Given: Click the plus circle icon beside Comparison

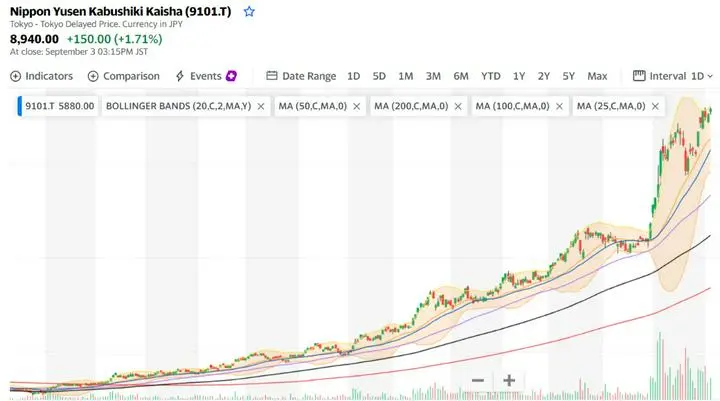Looking at the screenshot, I should coord(93,76).
